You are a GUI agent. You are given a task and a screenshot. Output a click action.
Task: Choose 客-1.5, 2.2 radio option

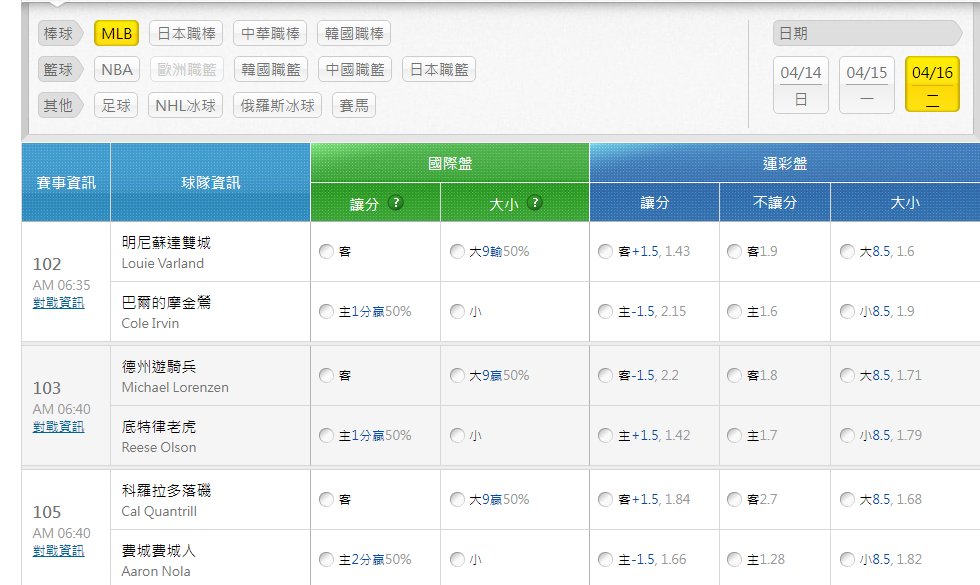(605, 375)
